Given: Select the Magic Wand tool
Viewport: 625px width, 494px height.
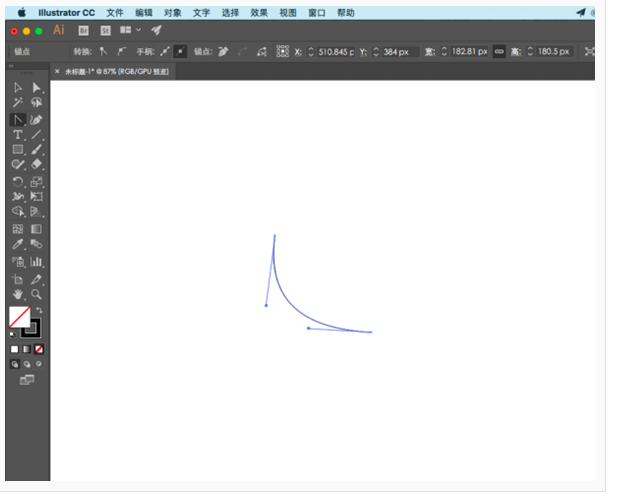Looking at the screenshot, I should (17, 103).
